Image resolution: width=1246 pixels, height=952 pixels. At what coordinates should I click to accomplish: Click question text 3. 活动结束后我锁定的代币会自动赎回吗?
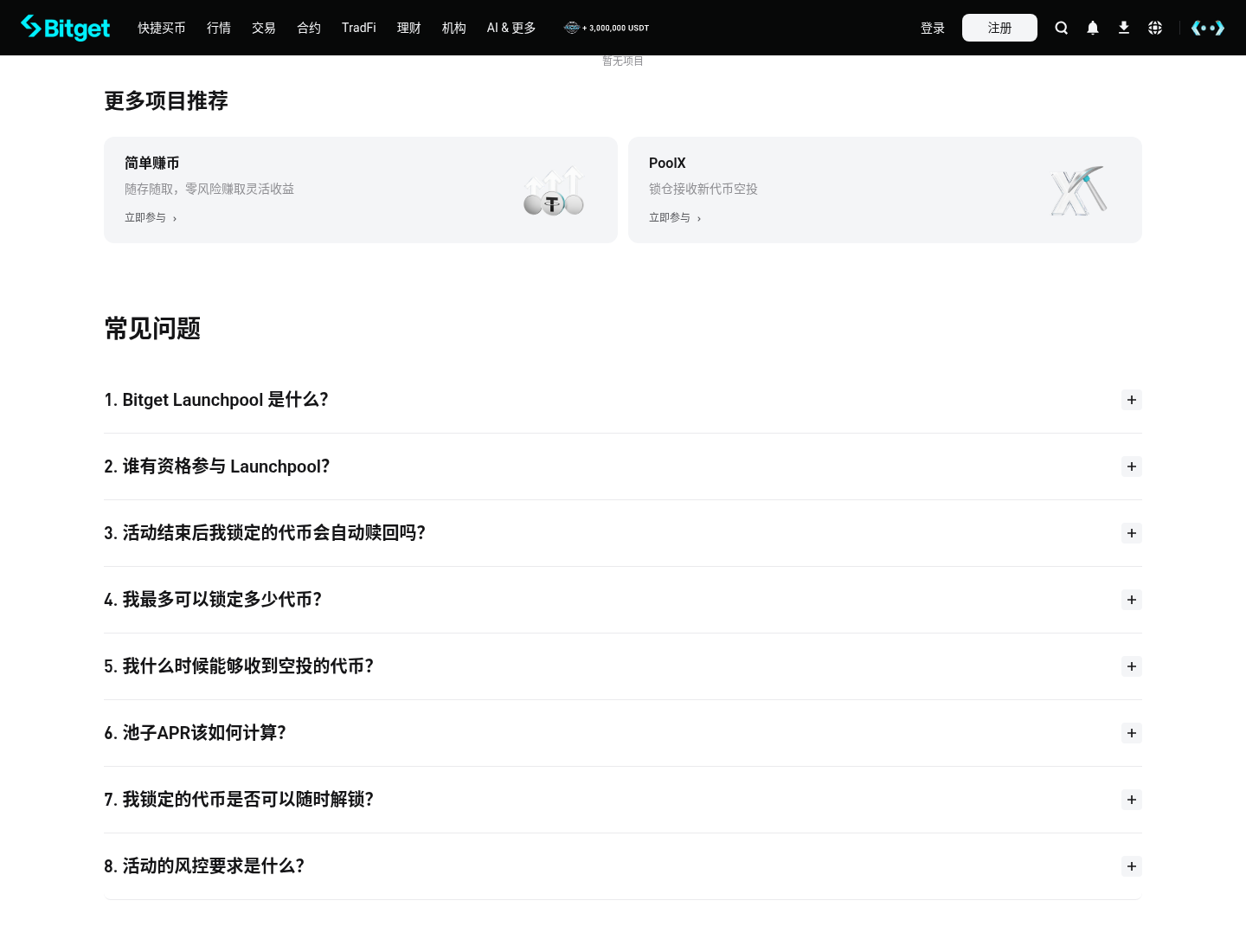(265, 533)
